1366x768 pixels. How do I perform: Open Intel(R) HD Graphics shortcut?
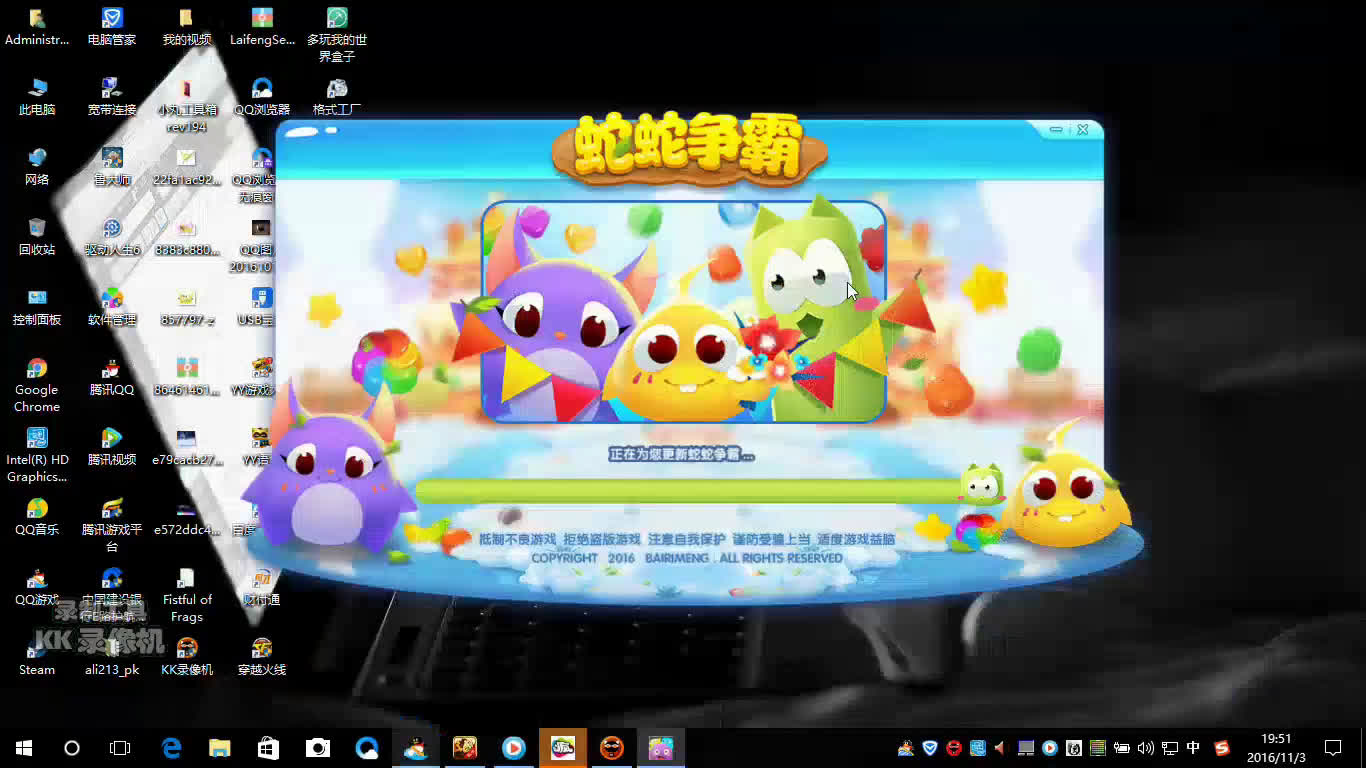click(37, 455)
